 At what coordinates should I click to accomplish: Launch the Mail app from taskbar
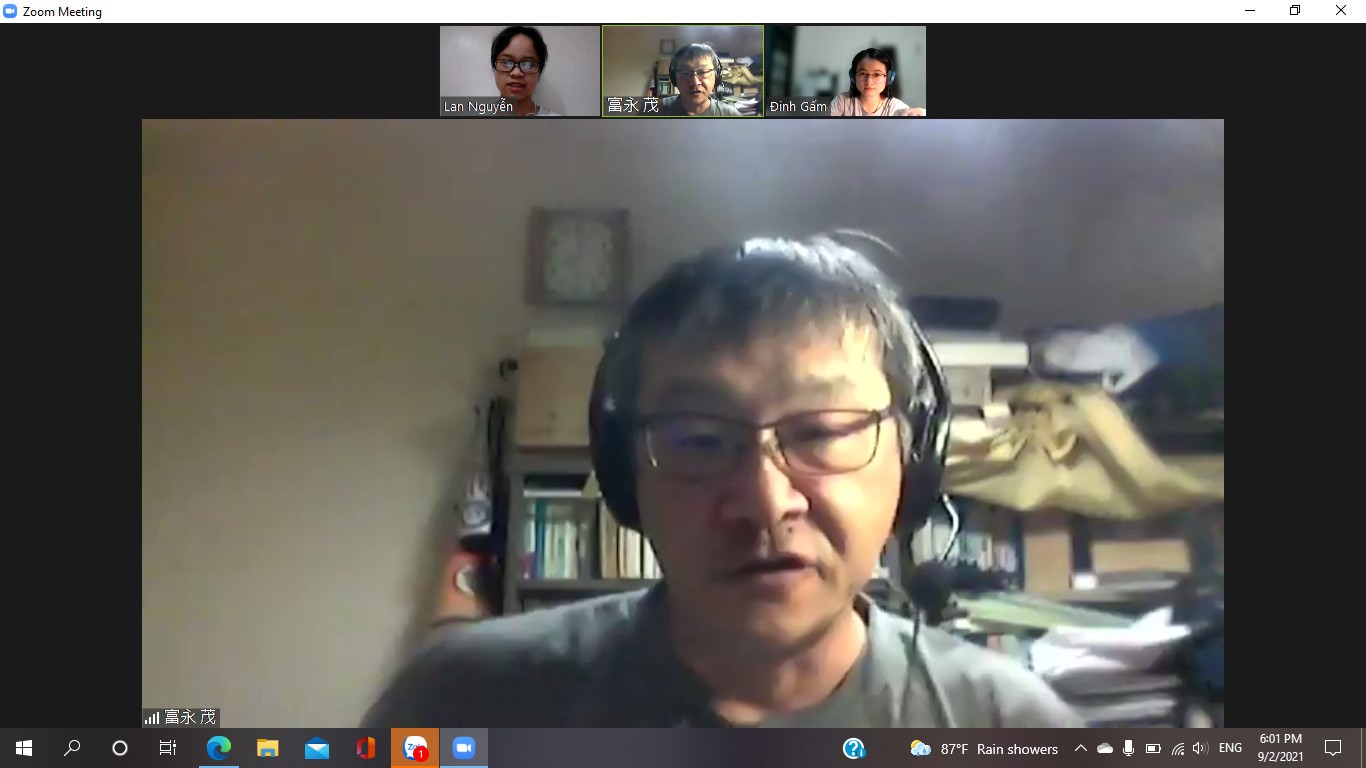pyautogui.click(x=317, y=748)
